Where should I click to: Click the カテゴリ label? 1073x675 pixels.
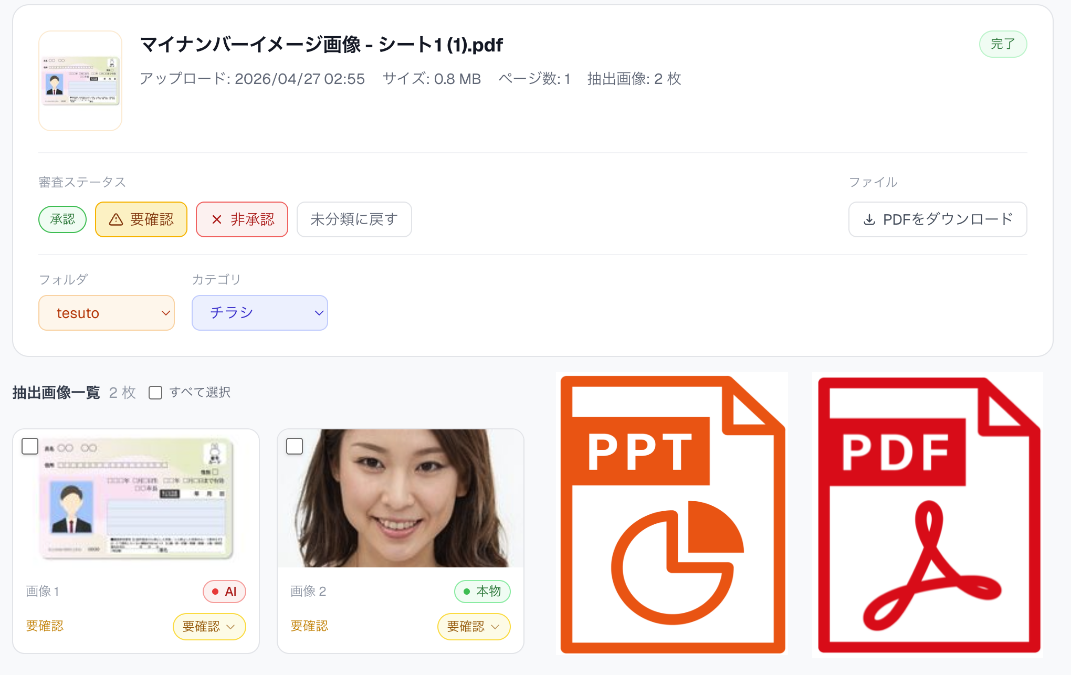(x=216, y=279)
